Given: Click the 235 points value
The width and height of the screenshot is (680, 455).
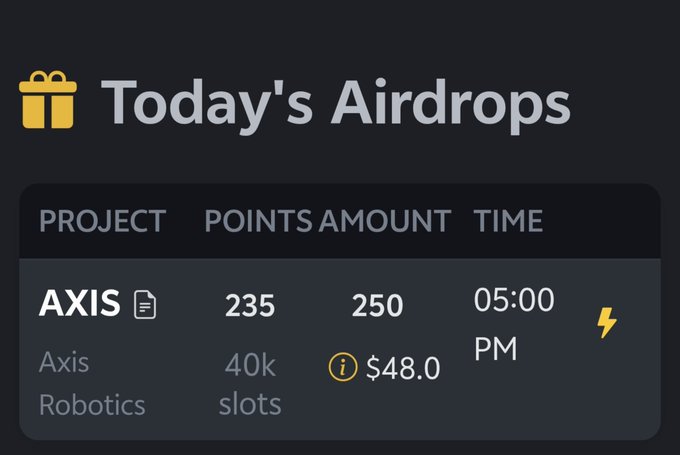Looking at the screenshot, I should coord(250,305).
